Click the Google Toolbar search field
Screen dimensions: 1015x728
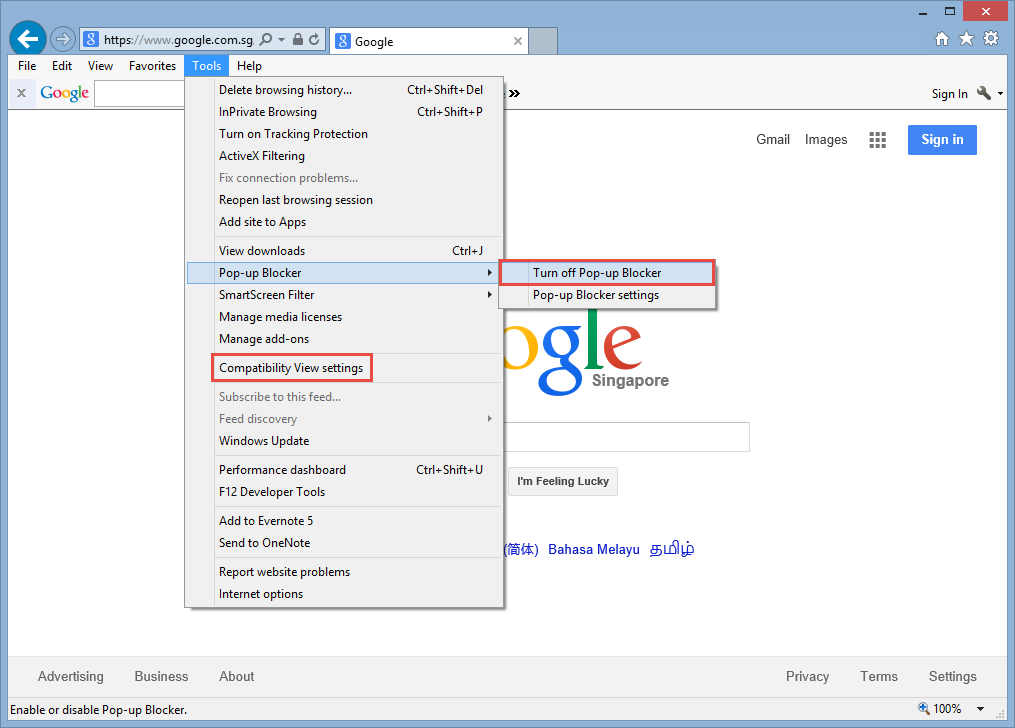pyautogui.click(x=140, y=93)
